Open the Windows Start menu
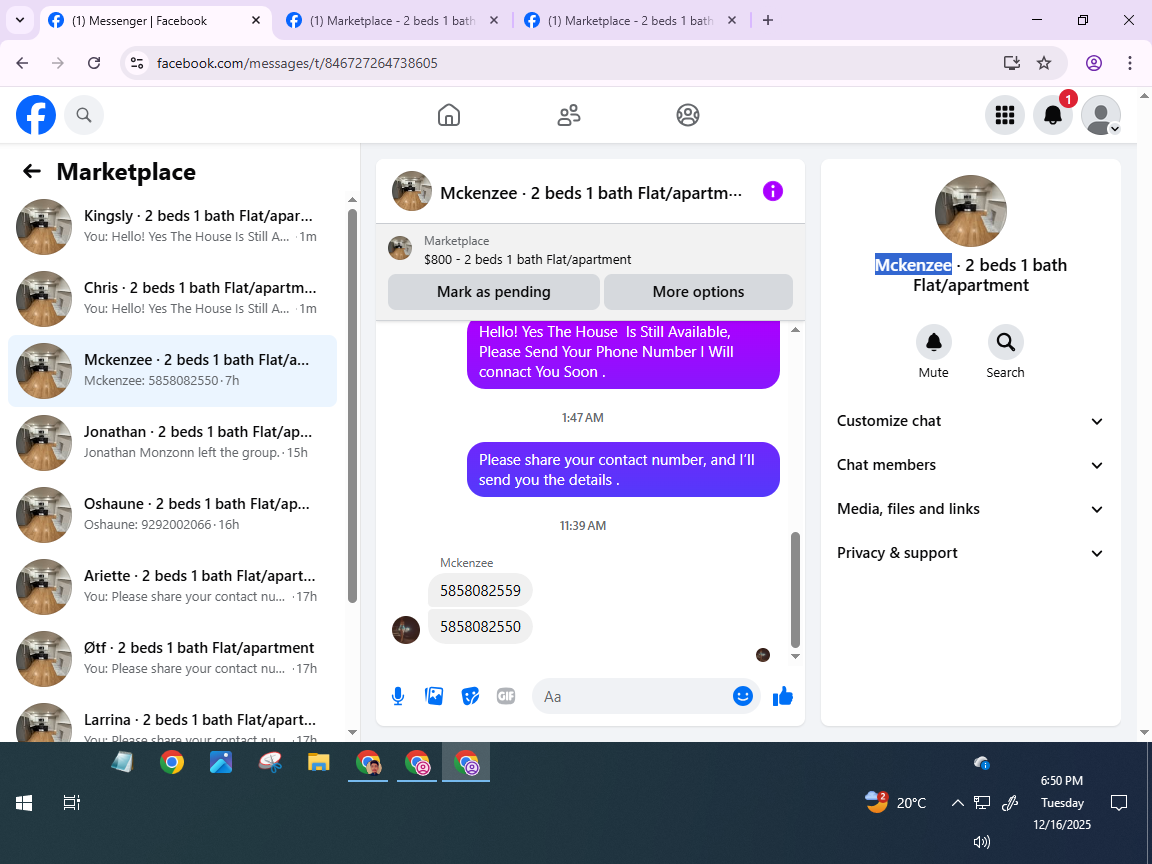The width and height of the screenshot is (1152, 864). tap(24, 803)
